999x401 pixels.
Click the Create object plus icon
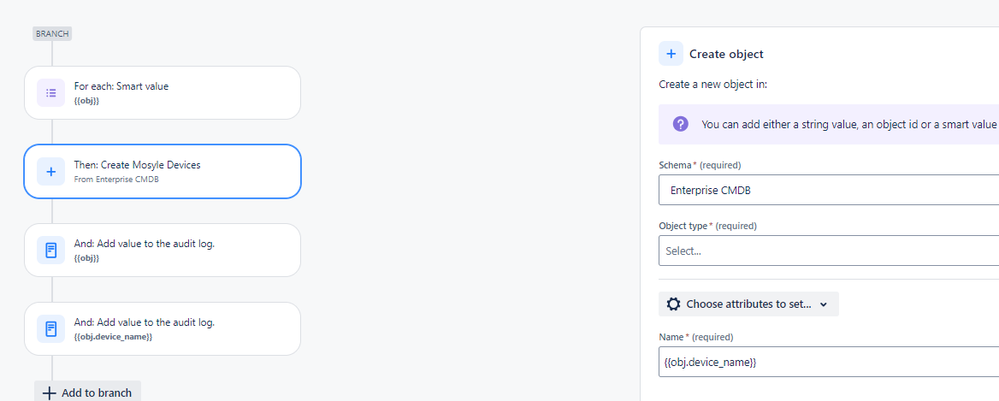671,54
